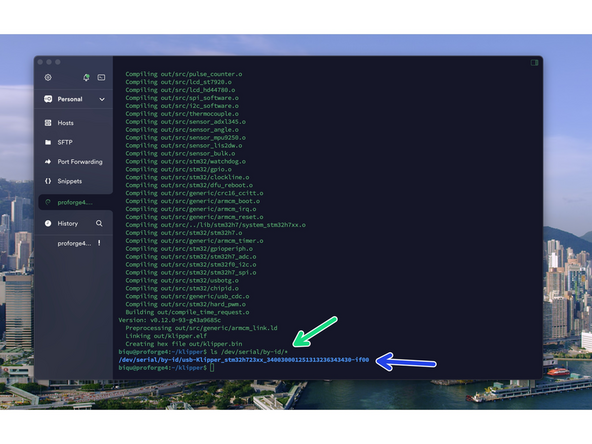Expand the Personal vault dropdown chevron
Image resolution: width=592 pixels, height=444 pixels.
click(x=102, y=99)
